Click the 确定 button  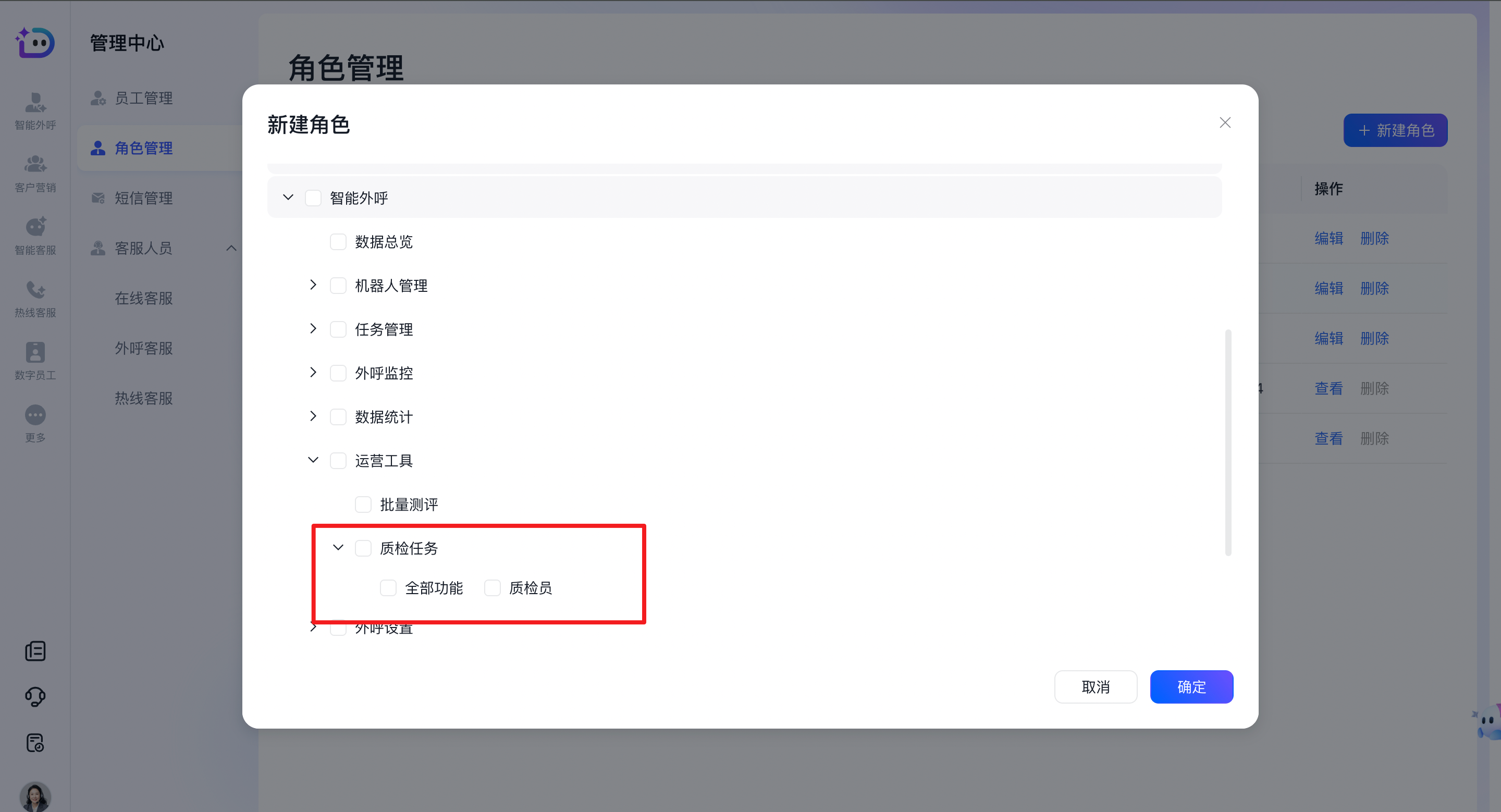[1191, 687]
